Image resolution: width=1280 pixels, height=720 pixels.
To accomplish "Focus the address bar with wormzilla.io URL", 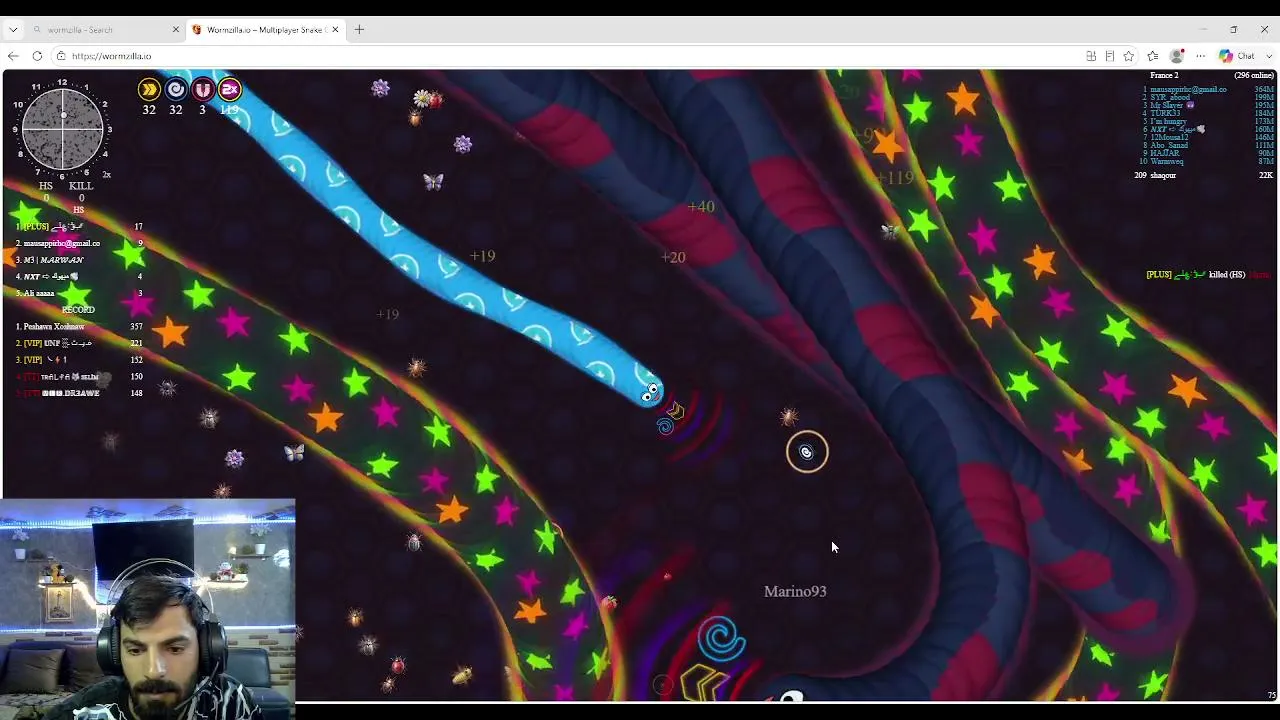I will tap(560, 56).
